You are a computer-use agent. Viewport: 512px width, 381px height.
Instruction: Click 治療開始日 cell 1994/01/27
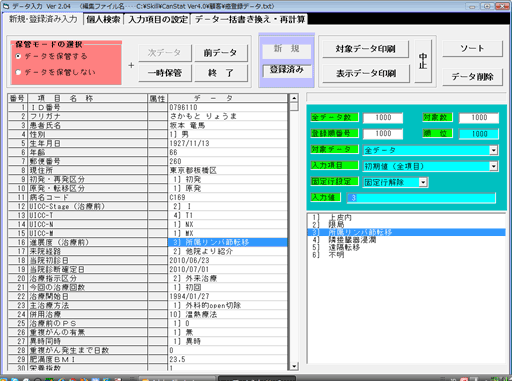click(228, 296)
